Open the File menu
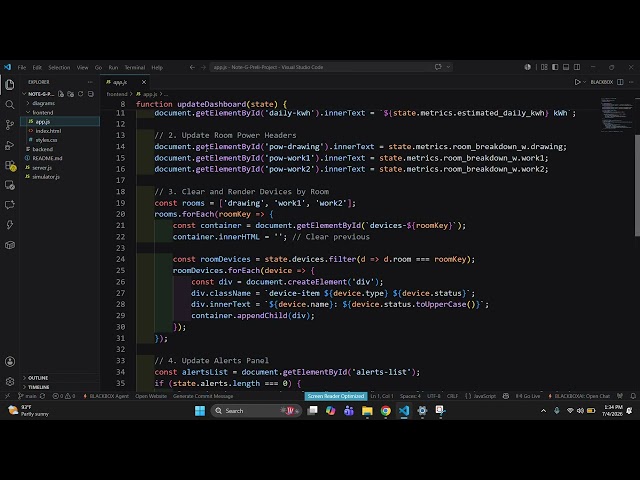The height and width of the screenshot is (480, 640). tap(22, 67)
